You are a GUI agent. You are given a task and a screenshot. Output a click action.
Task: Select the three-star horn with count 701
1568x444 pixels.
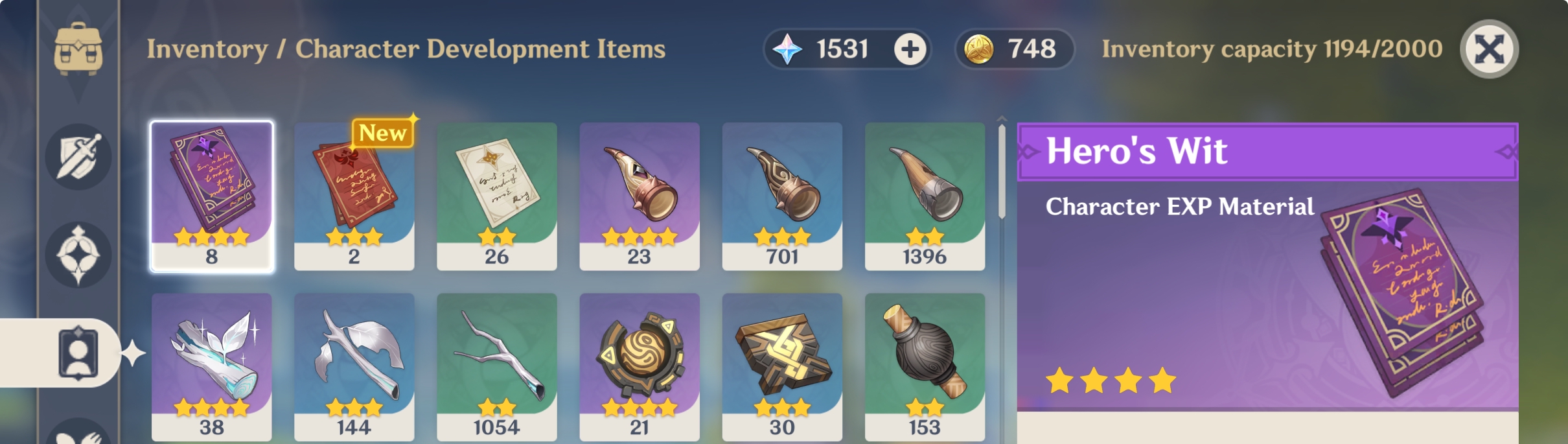coord(782,196)
